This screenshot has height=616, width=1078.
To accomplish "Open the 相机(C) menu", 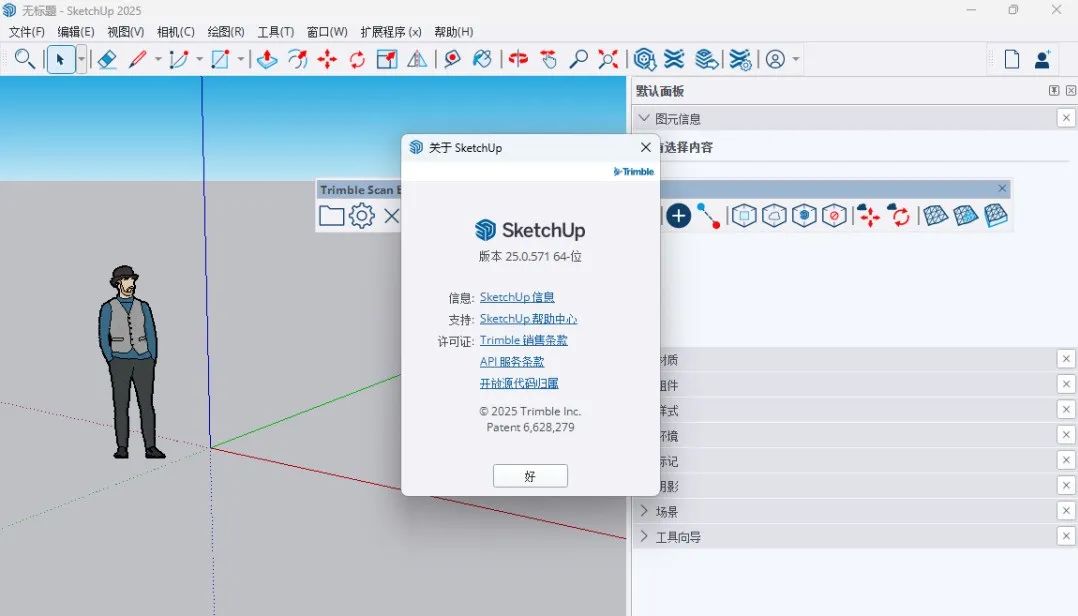I will click(176, 32).
